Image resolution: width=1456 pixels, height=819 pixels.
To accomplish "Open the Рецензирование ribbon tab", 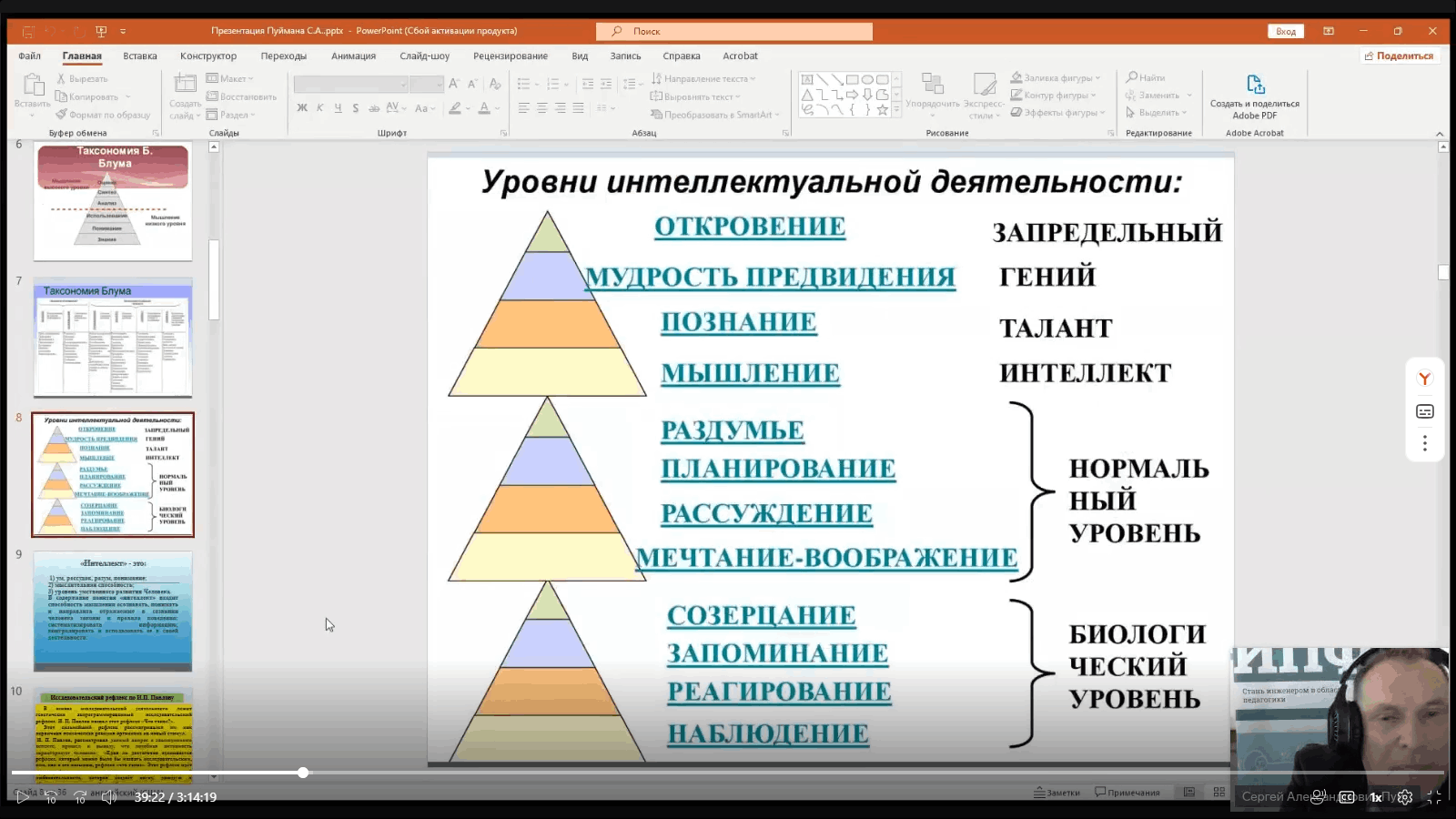I will coord(511,56).
